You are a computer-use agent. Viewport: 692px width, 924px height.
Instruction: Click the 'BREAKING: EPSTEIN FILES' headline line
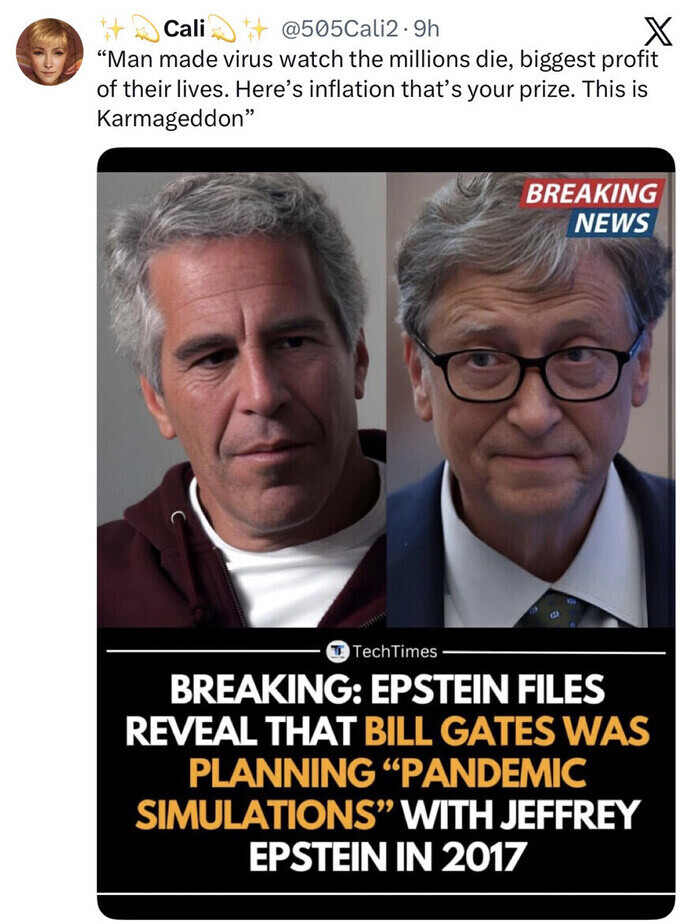[x=387, y=688]
